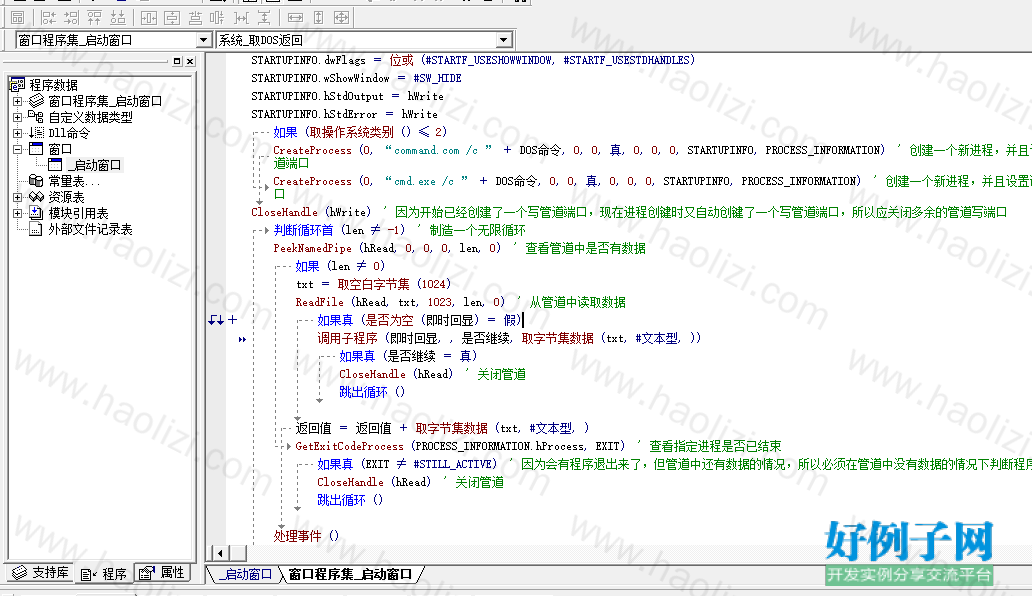Click the 窗口程序集_启动窗口 combo text field
This screenshot has width=1032, height=596.
pos(107,40)
